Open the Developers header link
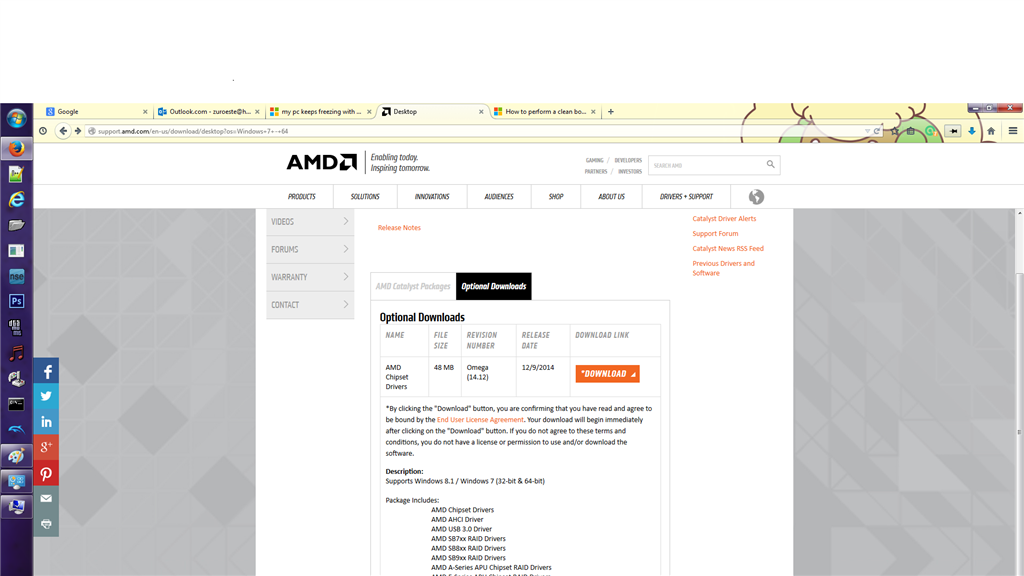 [x=628, y=160]
